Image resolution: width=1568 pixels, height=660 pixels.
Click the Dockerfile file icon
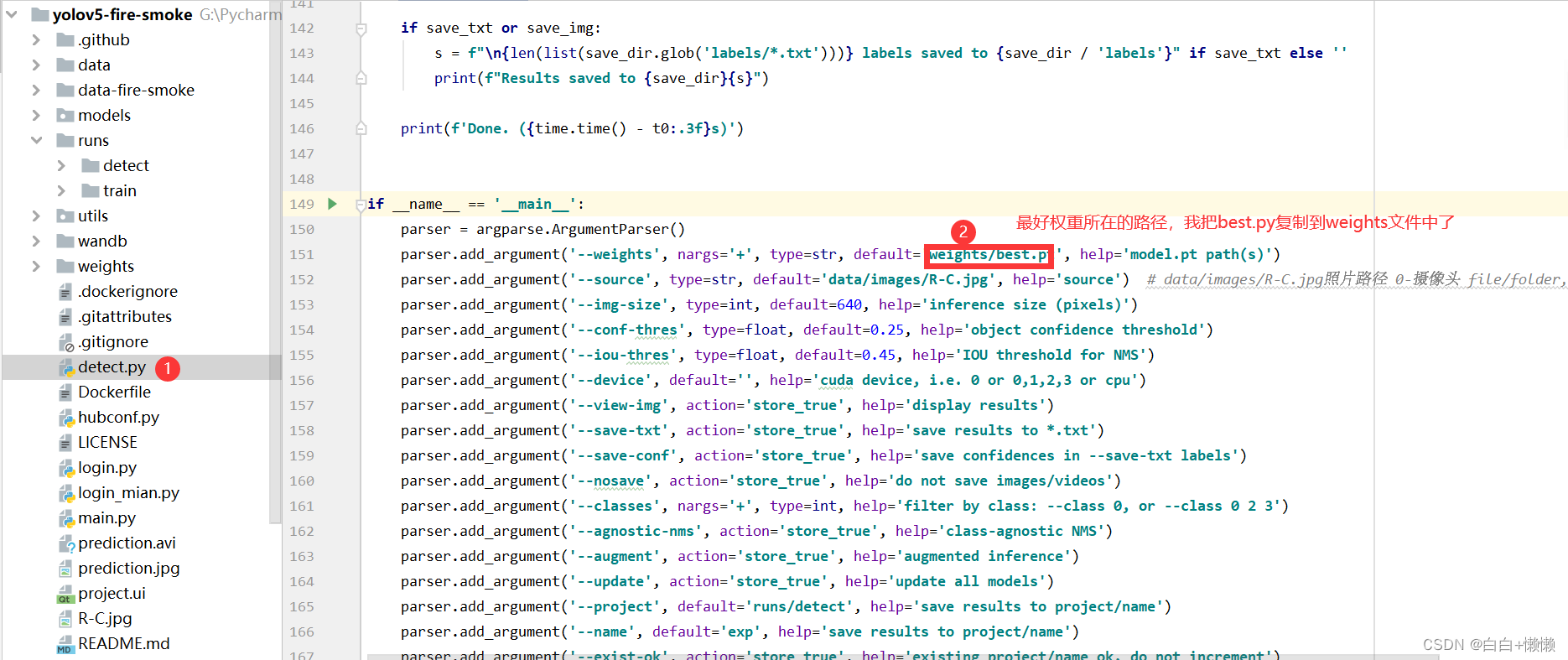click(x=65, y=392)
